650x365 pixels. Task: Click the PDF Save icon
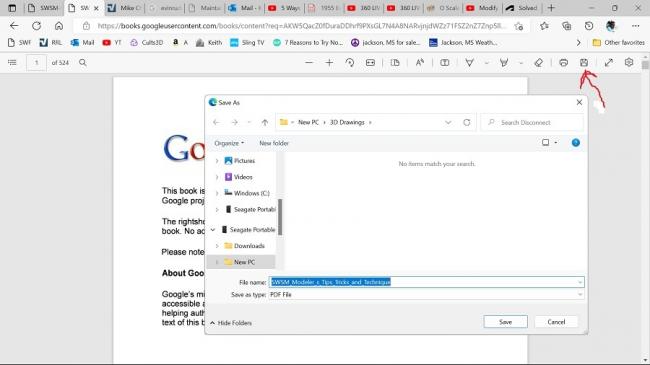pyautogui.click(x=584, y=63)
